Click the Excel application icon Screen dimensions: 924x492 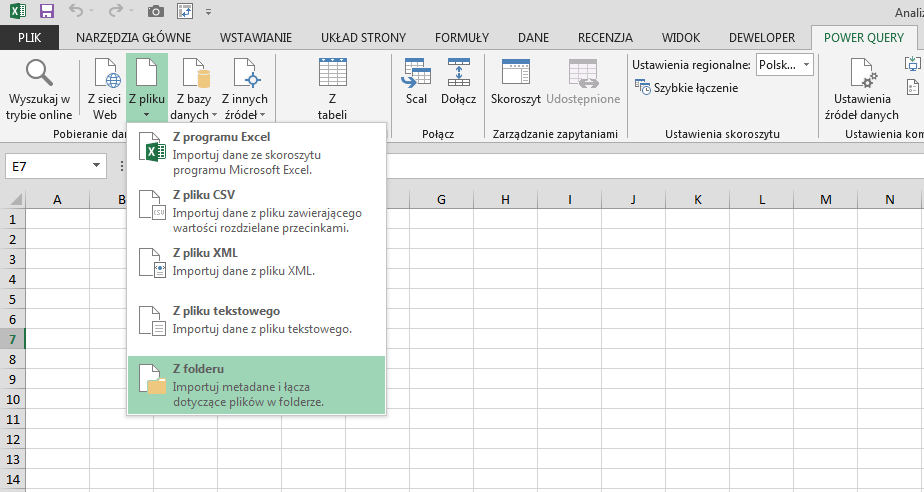[x=18, y=11]
